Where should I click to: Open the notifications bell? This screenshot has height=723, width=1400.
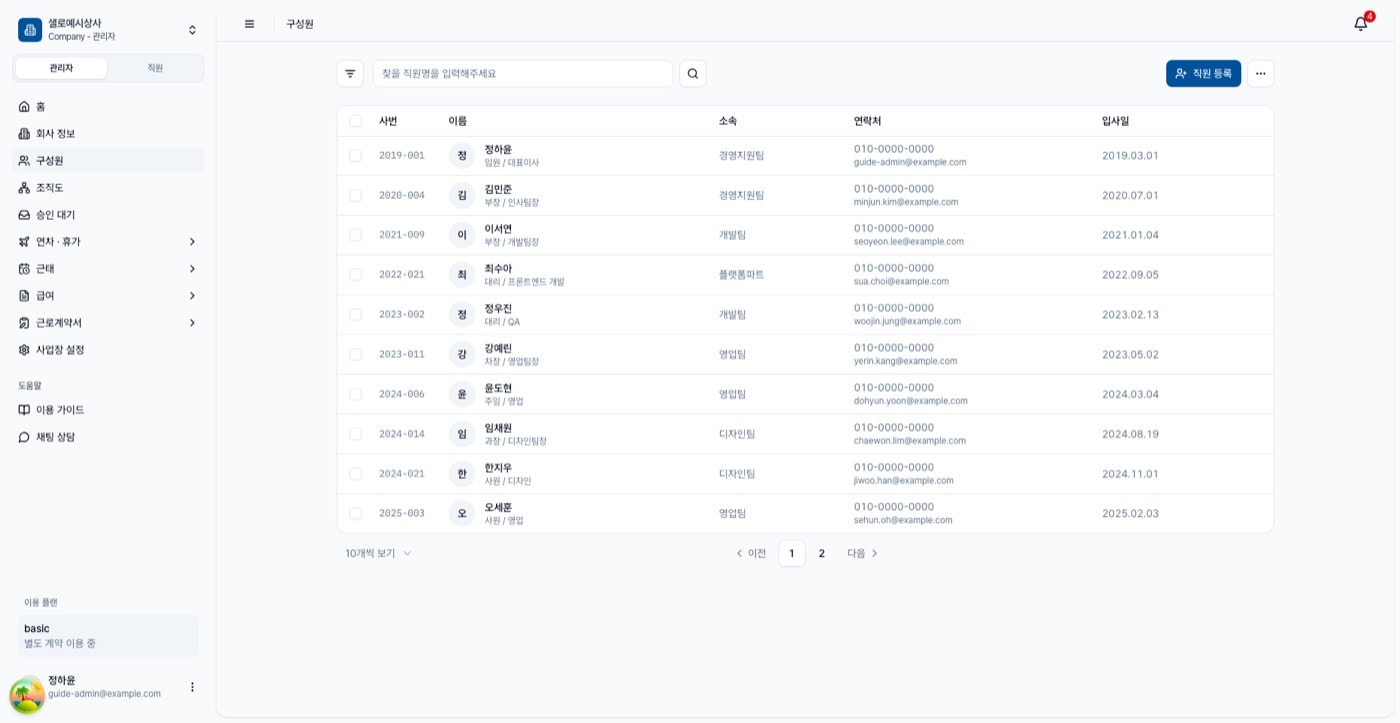(1361, 24)
